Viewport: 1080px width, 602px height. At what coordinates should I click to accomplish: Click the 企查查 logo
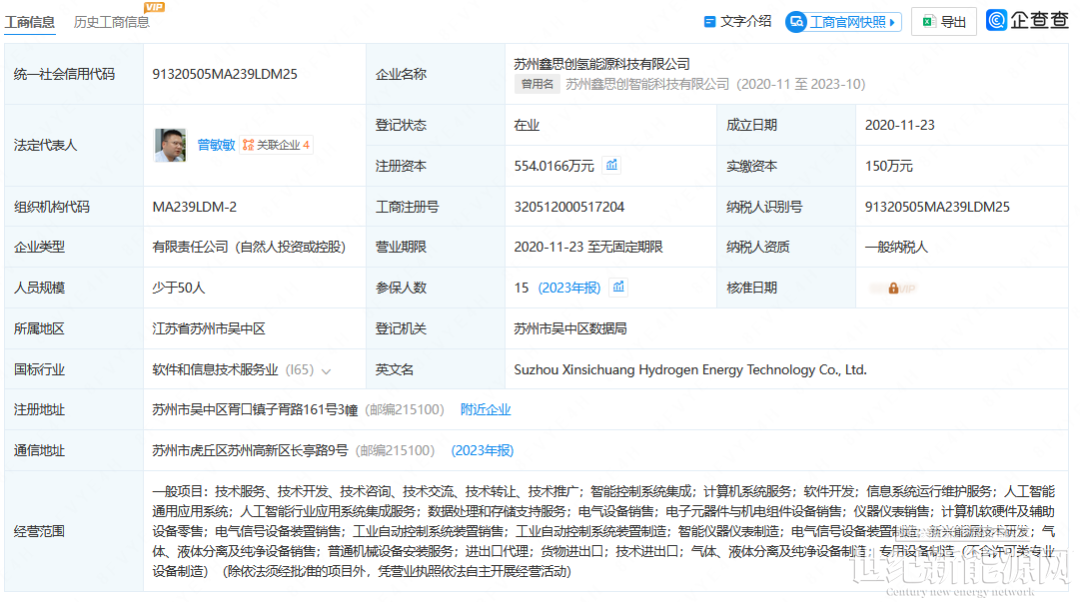coord(1028,21)
